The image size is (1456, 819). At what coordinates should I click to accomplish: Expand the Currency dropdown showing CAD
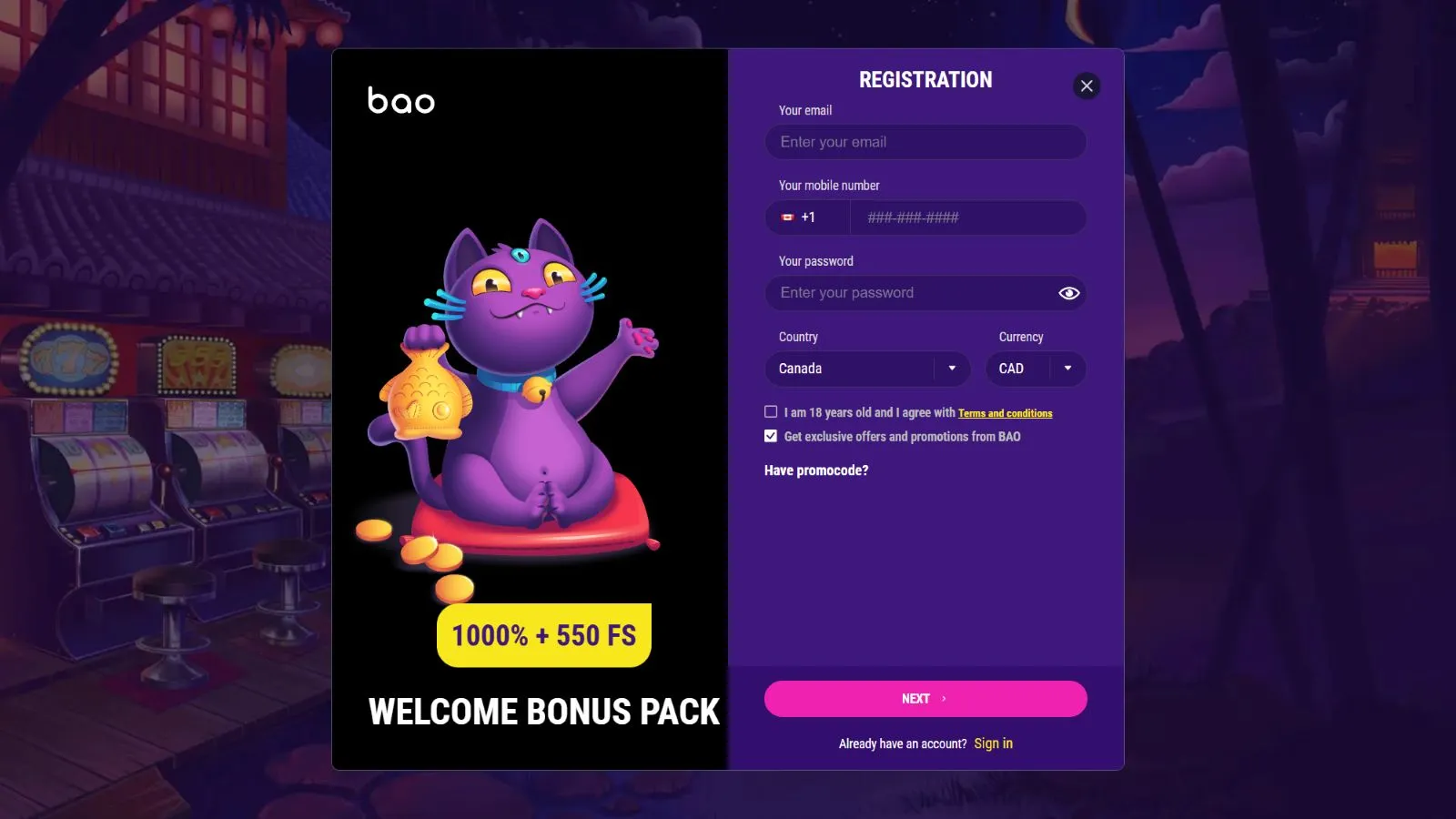(x=1036, y=369)
